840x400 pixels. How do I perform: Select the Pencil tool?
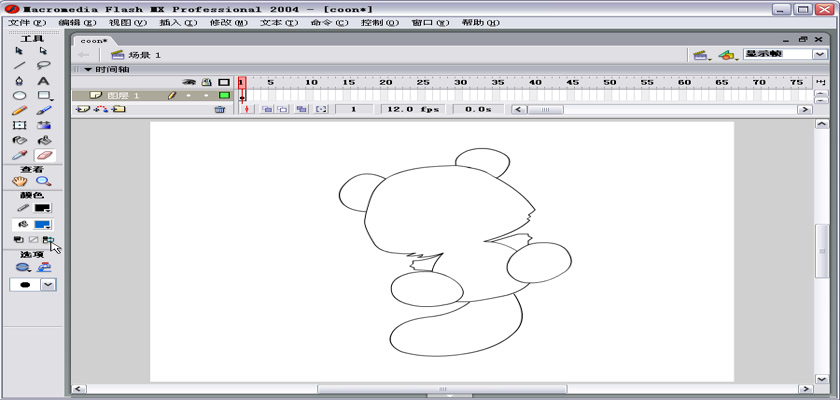[x=20, y=110]
